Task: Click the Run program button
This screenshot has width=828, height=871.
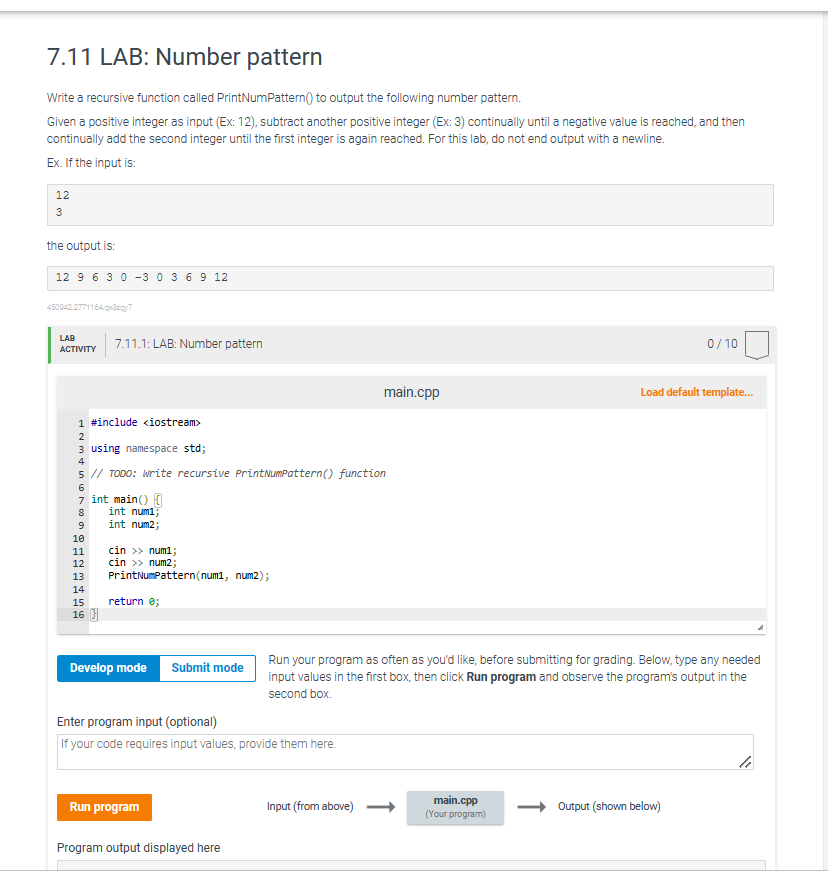Action: point(104,807)
